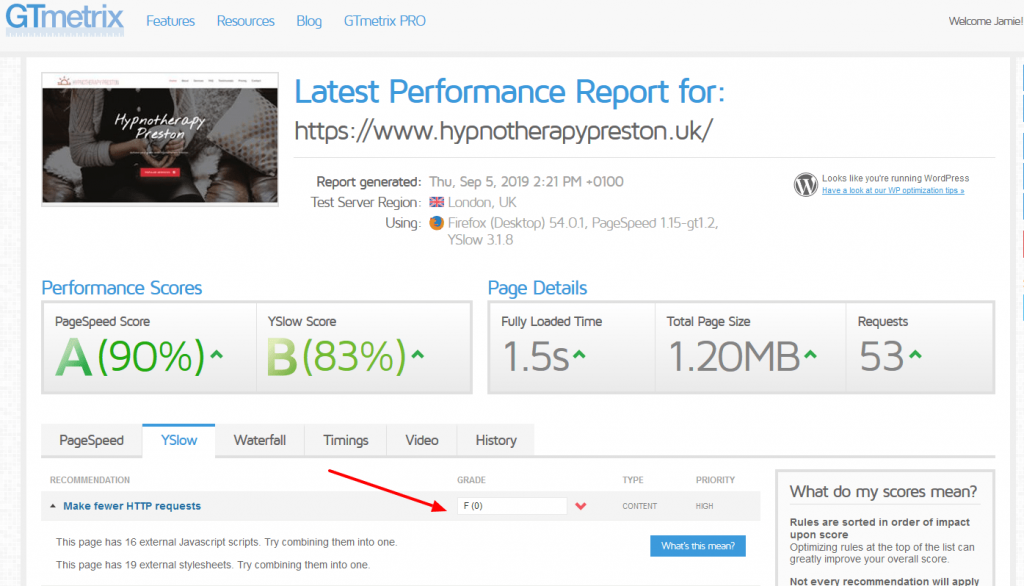This screenshot has height=586, width=1024.
Task: Select the History tab
Action: (496, 440)
